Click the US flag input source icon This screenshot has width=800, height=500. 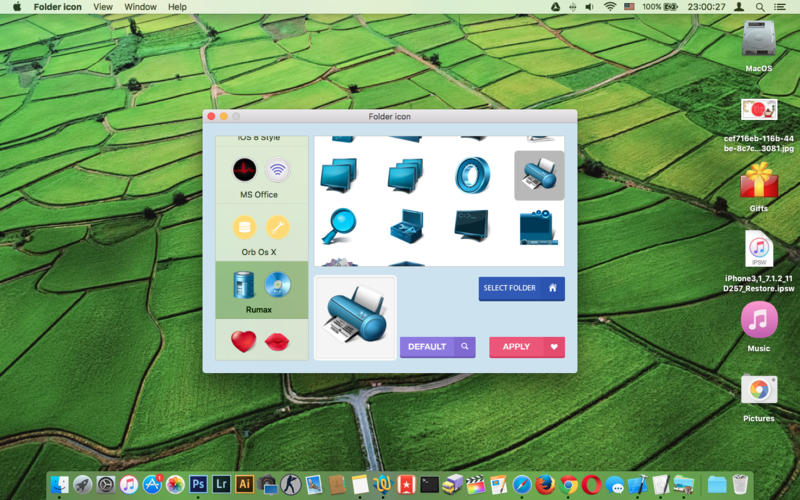630,7
